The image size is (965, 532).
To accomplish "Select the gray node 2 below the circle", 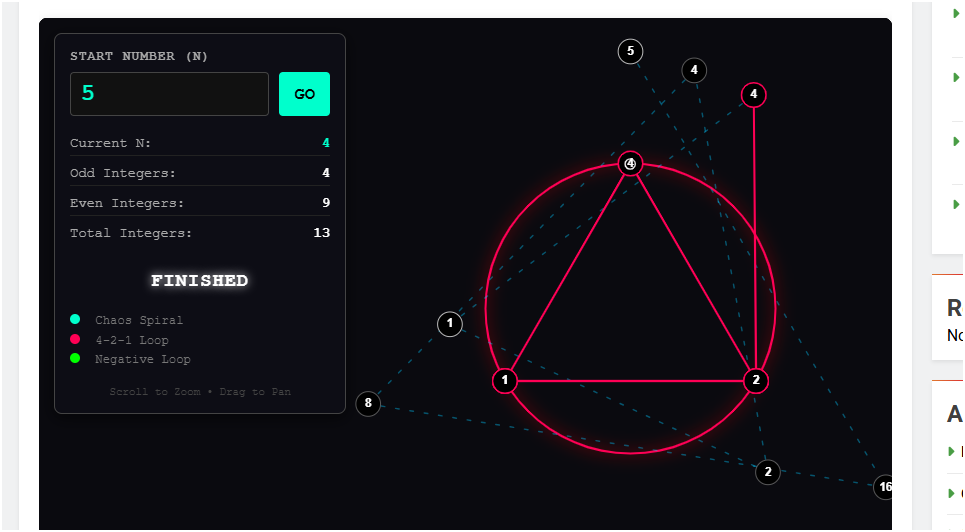I will (x=767, y=472).
